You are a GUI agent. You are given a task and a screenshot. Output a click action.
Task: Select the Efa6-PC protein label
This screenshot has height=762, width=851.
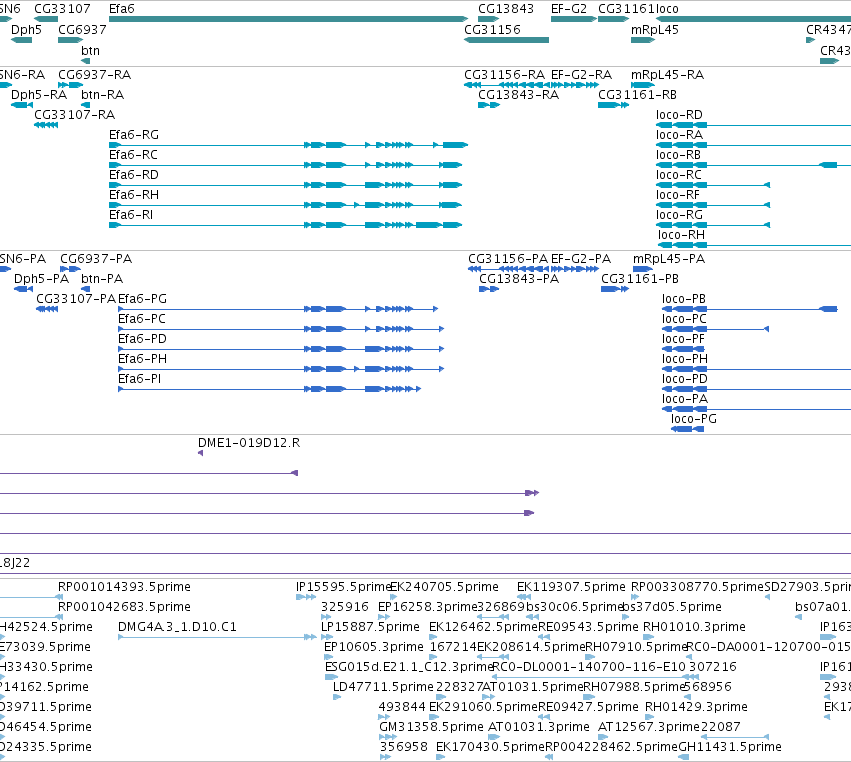142,319
